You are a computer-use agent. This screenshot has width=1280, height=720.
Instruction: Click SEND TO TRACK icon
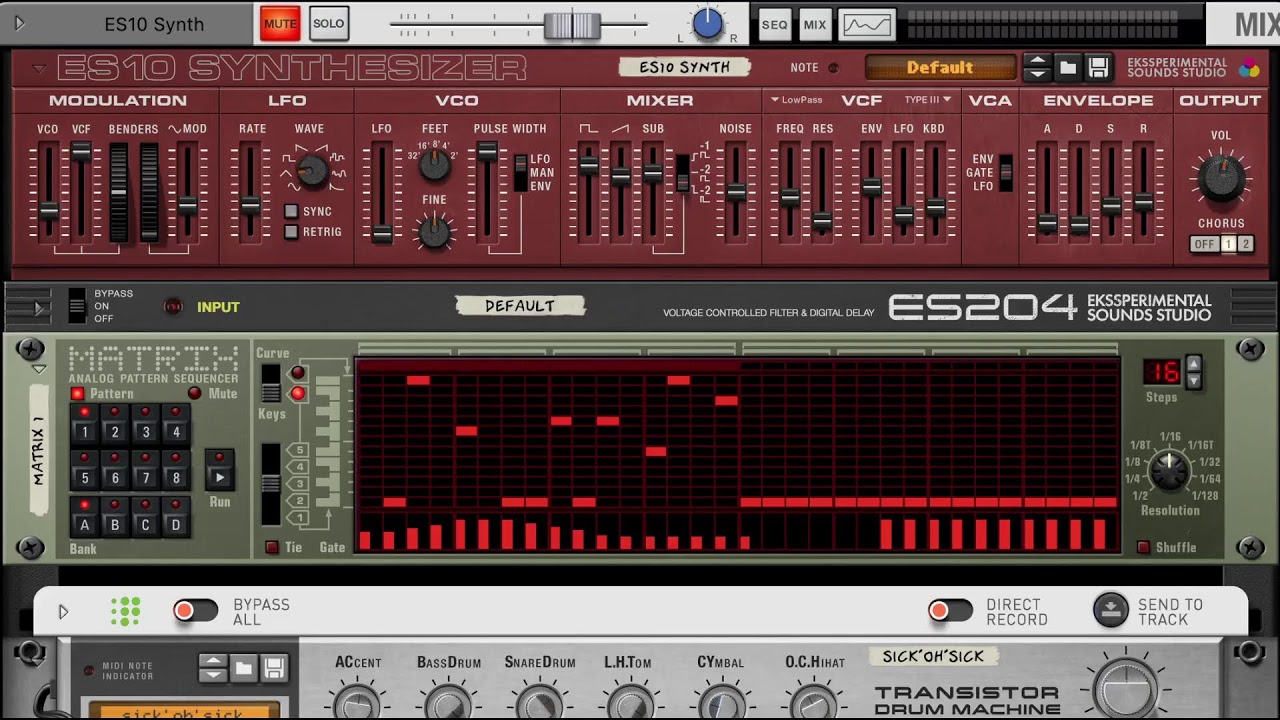pos(1111,610)
